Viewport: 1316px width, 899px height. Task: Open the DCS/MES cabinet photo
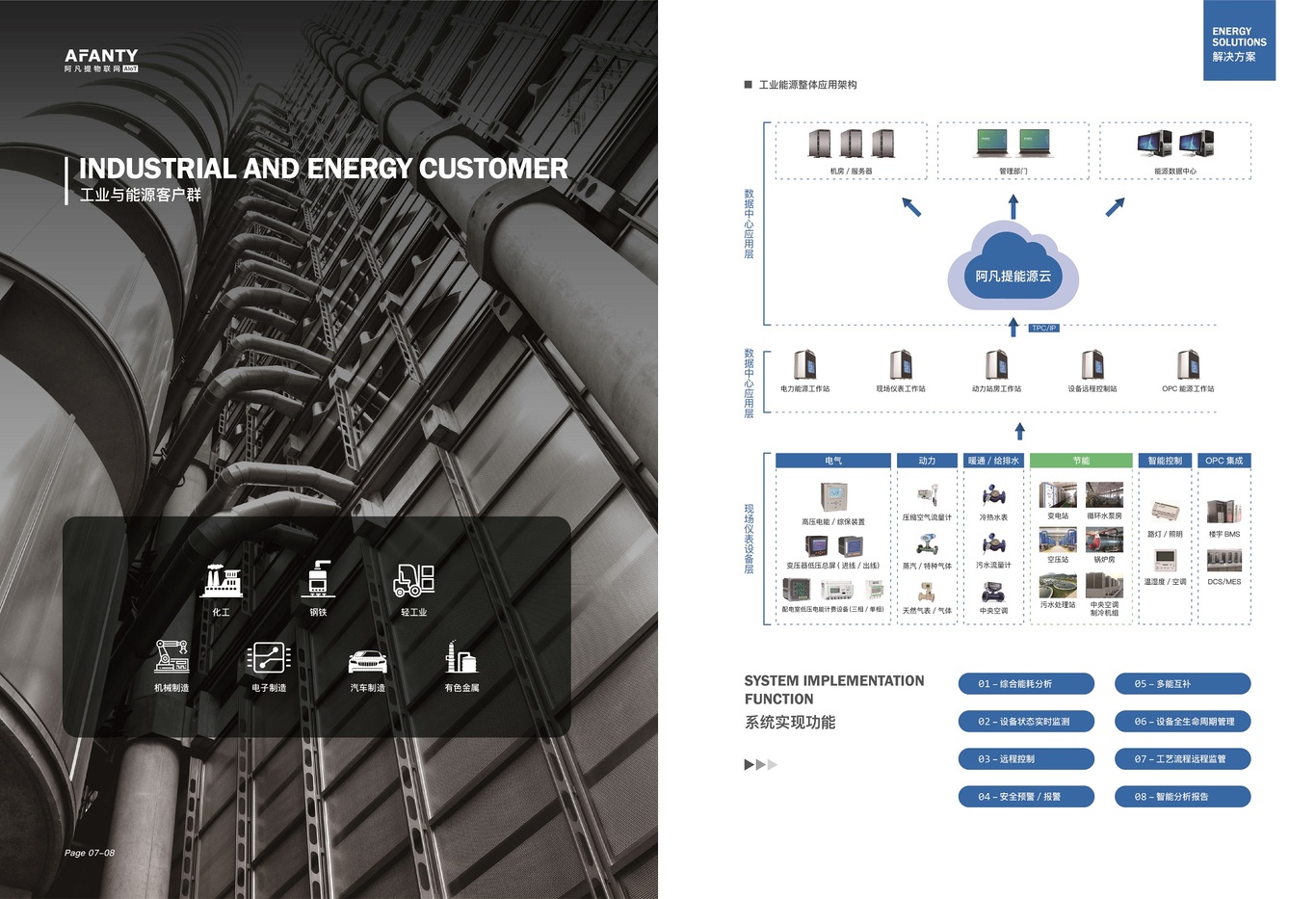pos(1224,561)
